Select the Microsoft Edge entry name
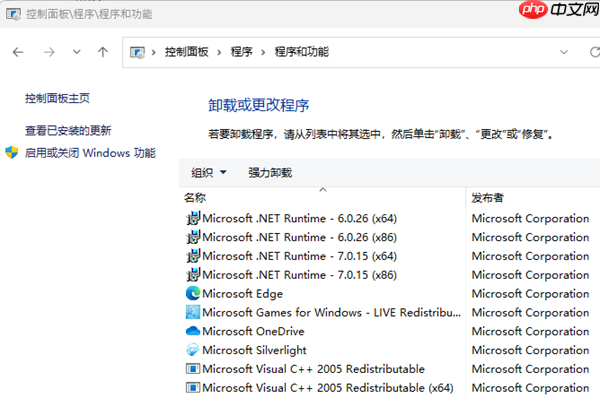 [243, 294]
